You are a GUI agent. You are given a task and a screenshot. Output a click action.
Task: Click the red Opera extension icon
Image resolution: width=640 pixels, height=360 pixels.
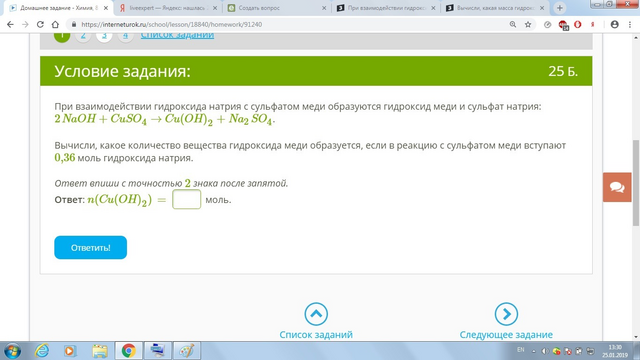tap(578, 24)
